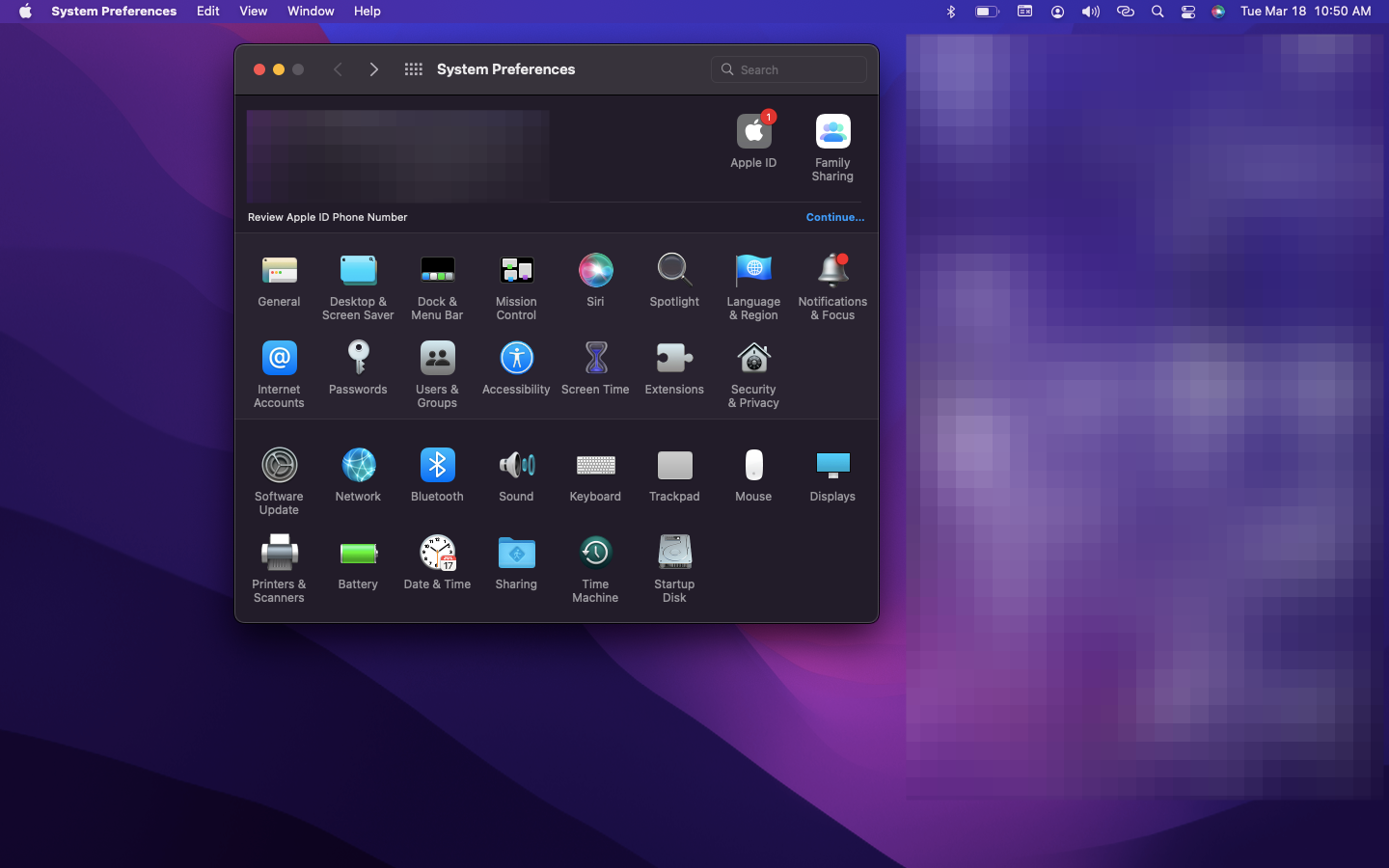Open Language & Region settings
This screenshot has height=868, width=1389.
tap(753, 286)
